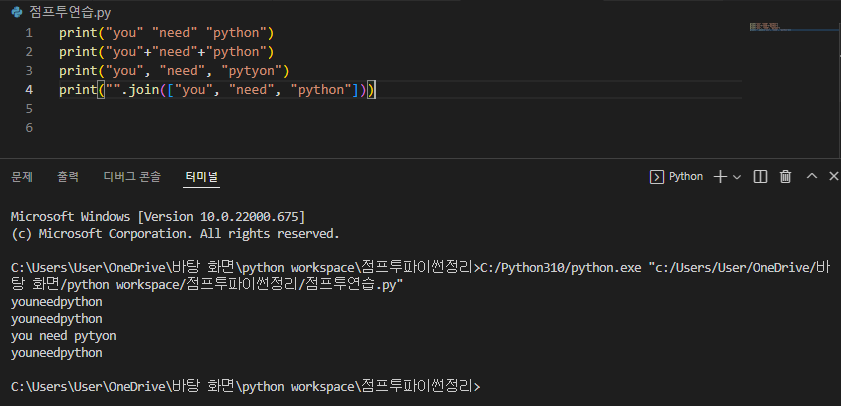Close the terminal panel with the X
The height and width of the screenshot is (406, 841).
[x=833, y=176]
